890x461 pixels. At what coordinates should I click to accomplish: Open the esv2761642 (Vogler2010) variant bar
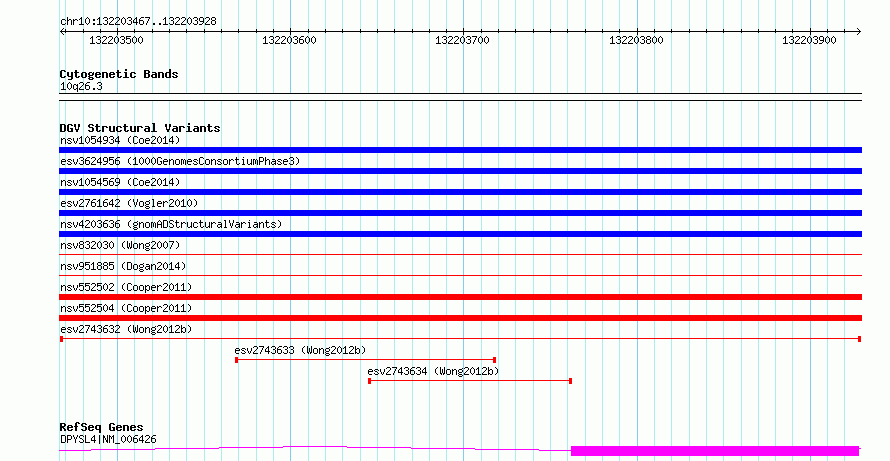(460, 213)
